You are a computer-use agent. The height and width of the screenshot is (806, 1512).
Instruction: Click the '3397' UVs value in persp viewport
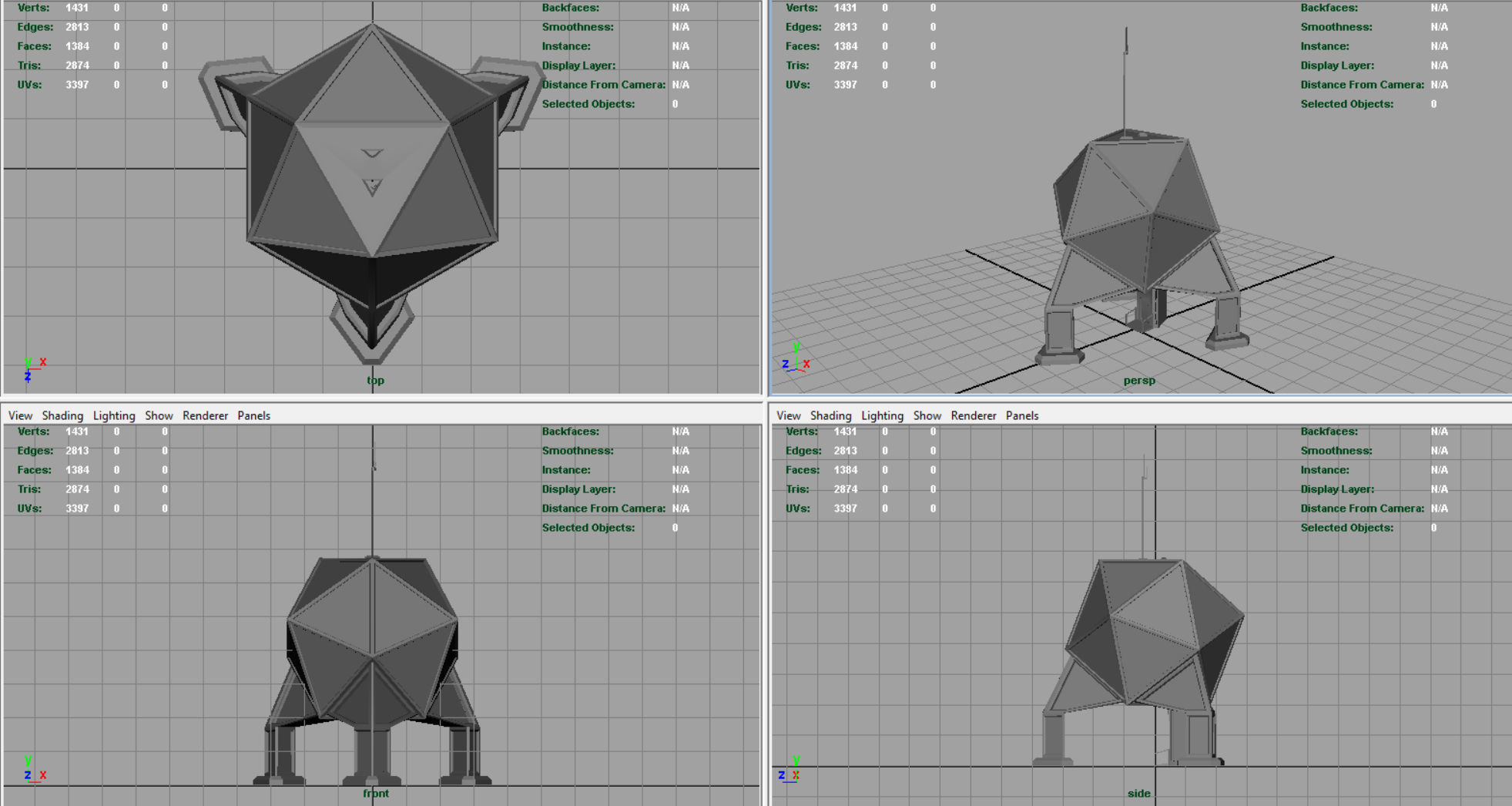click(845, 85)
